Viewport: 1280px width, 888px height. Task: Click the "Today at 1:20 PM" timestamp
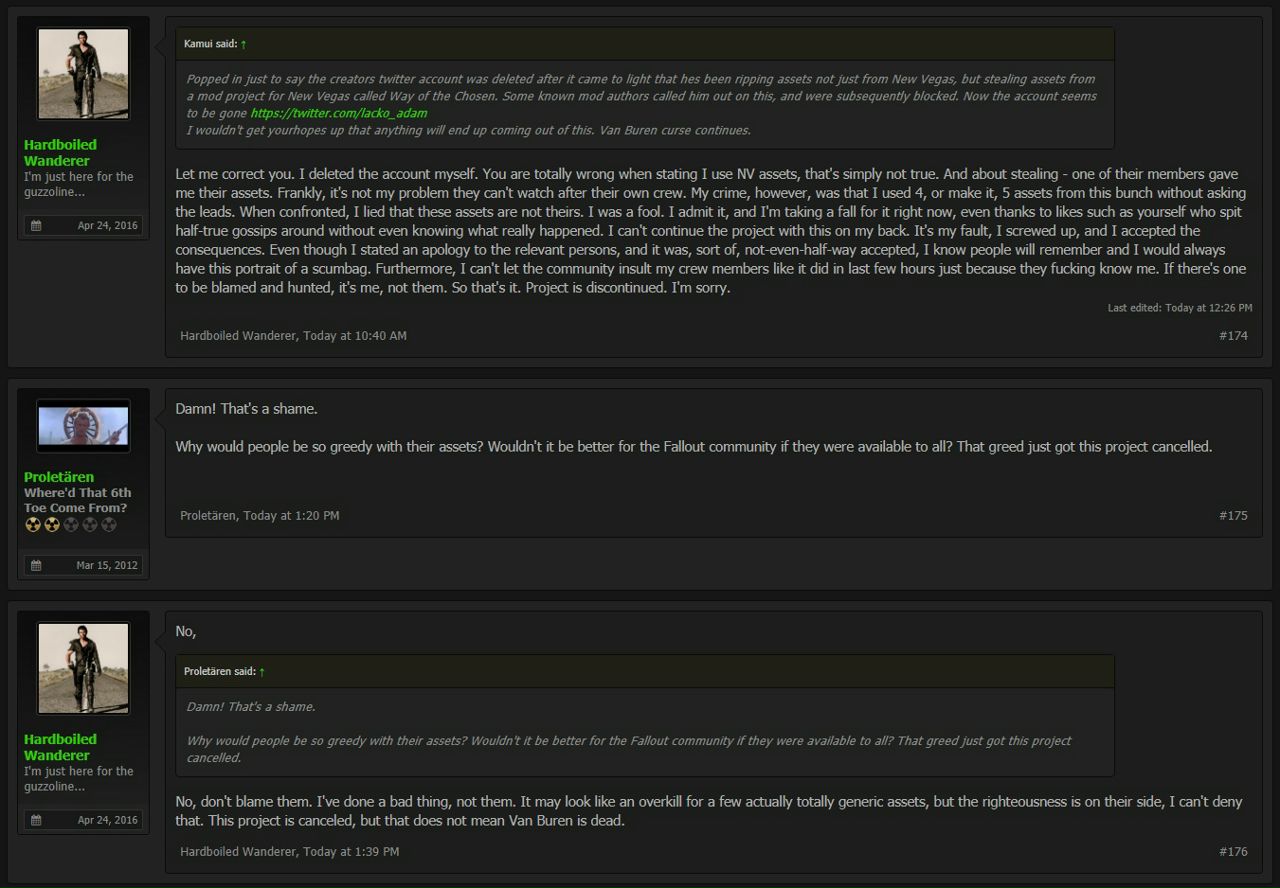pyautogui.click(x=291, y=516)
